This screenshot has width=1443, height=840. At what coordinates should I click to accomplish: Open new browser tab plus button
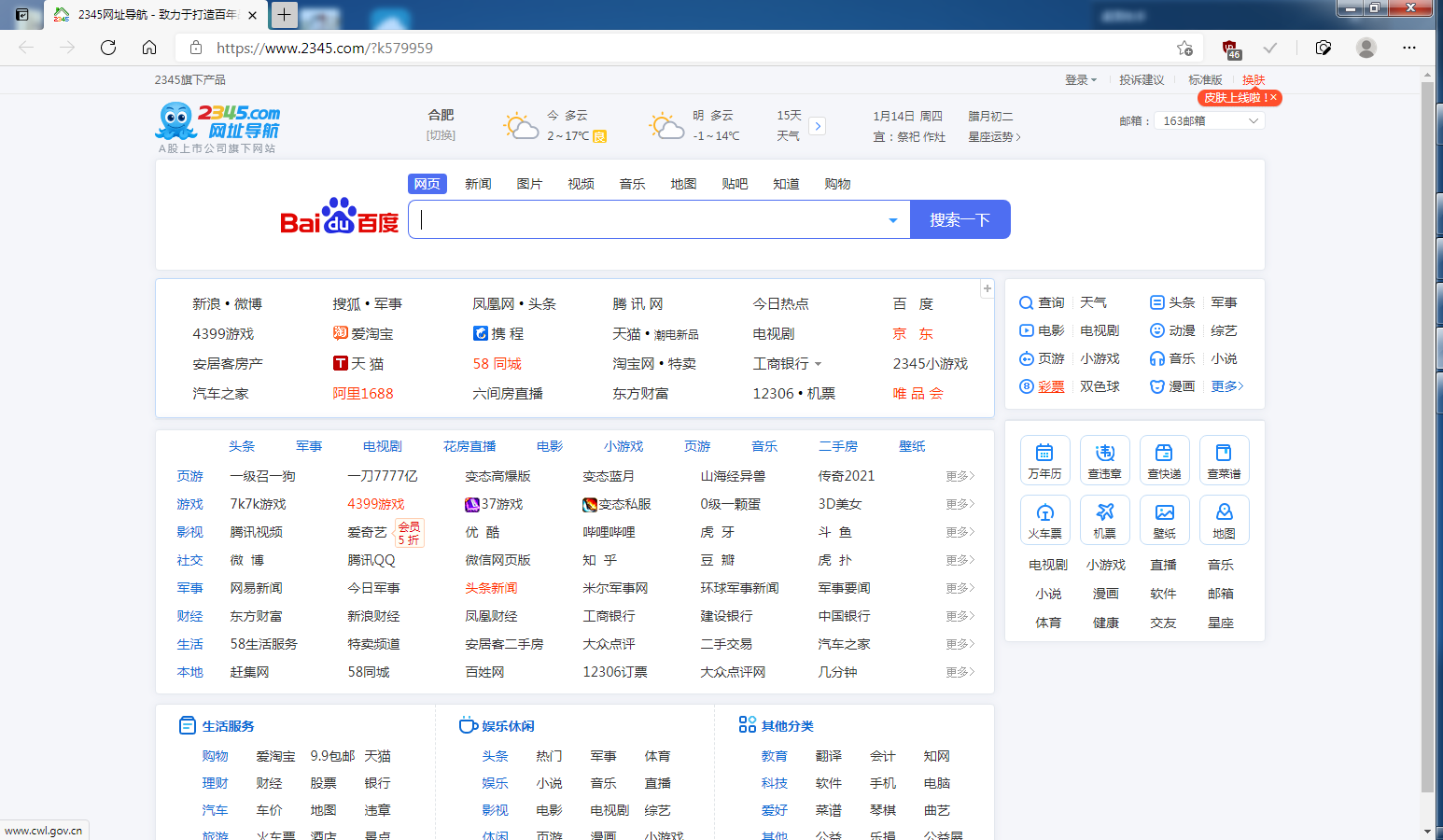(x=285, y=14)
